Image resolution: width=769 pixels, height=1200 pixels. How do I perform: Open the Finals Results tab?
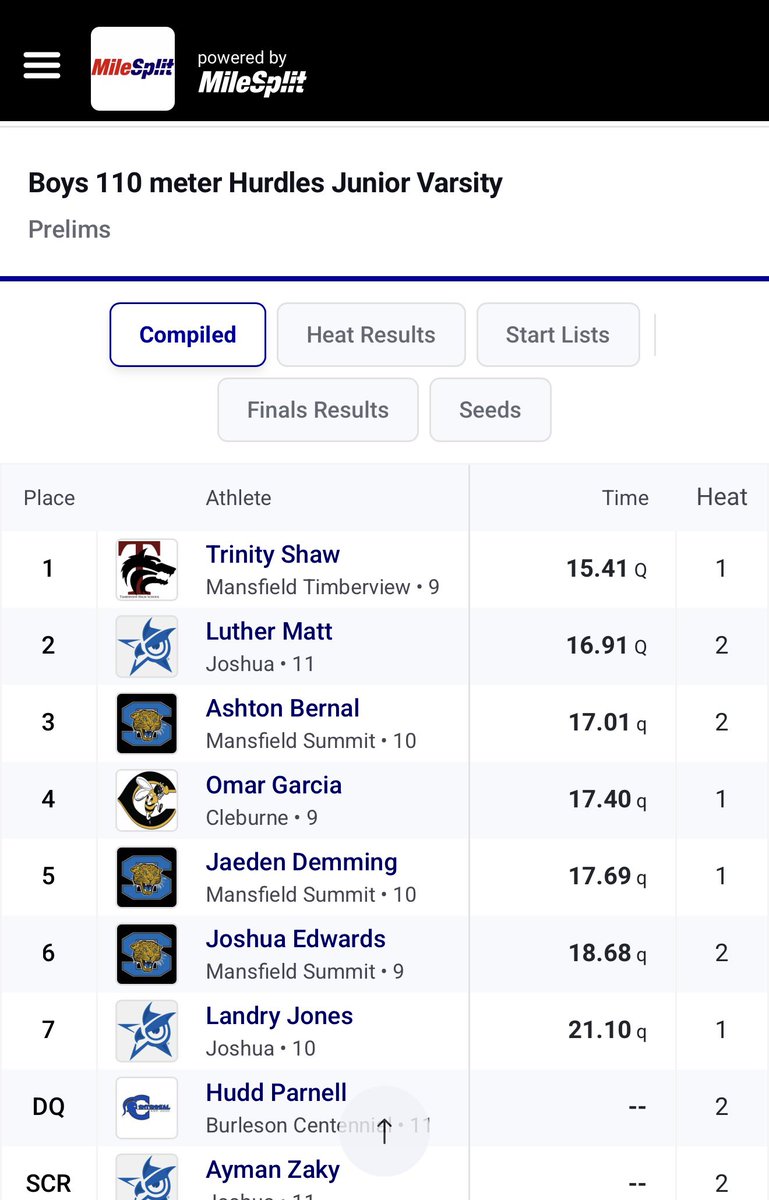pyautogui.click(x=318, y=410)
